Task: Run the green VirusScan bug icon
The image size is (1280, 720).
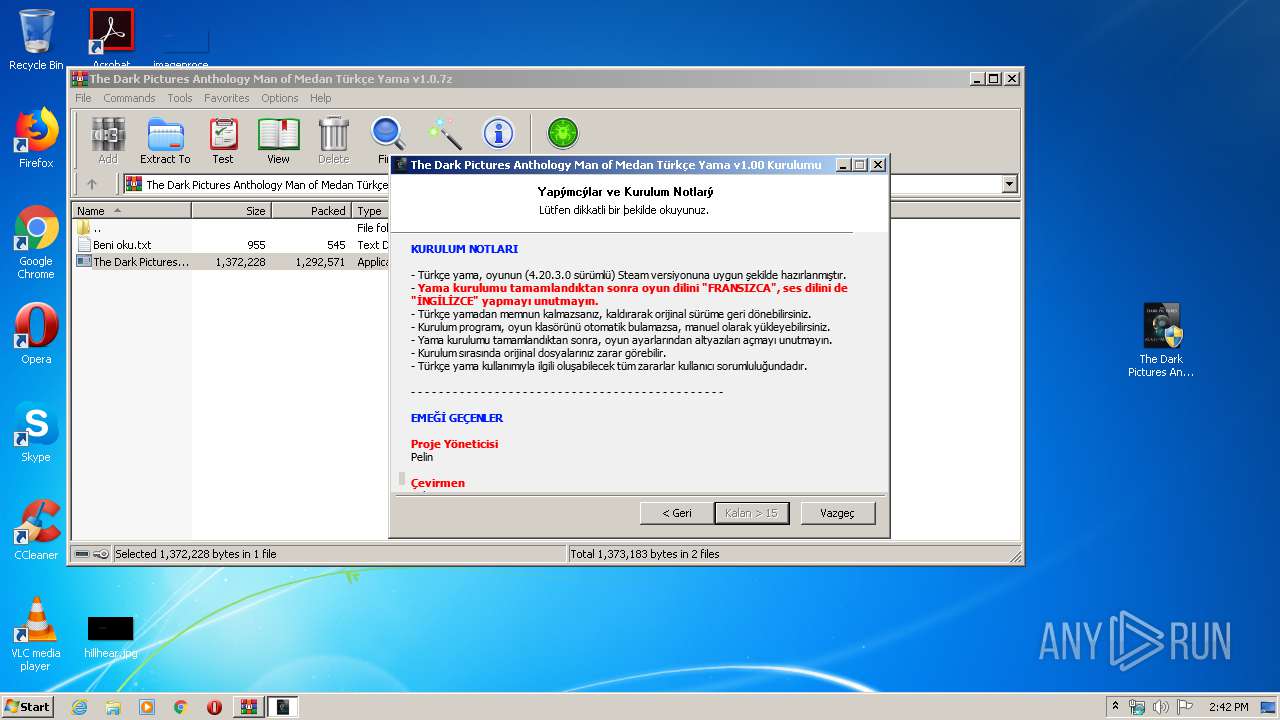Action: (563, 134)
